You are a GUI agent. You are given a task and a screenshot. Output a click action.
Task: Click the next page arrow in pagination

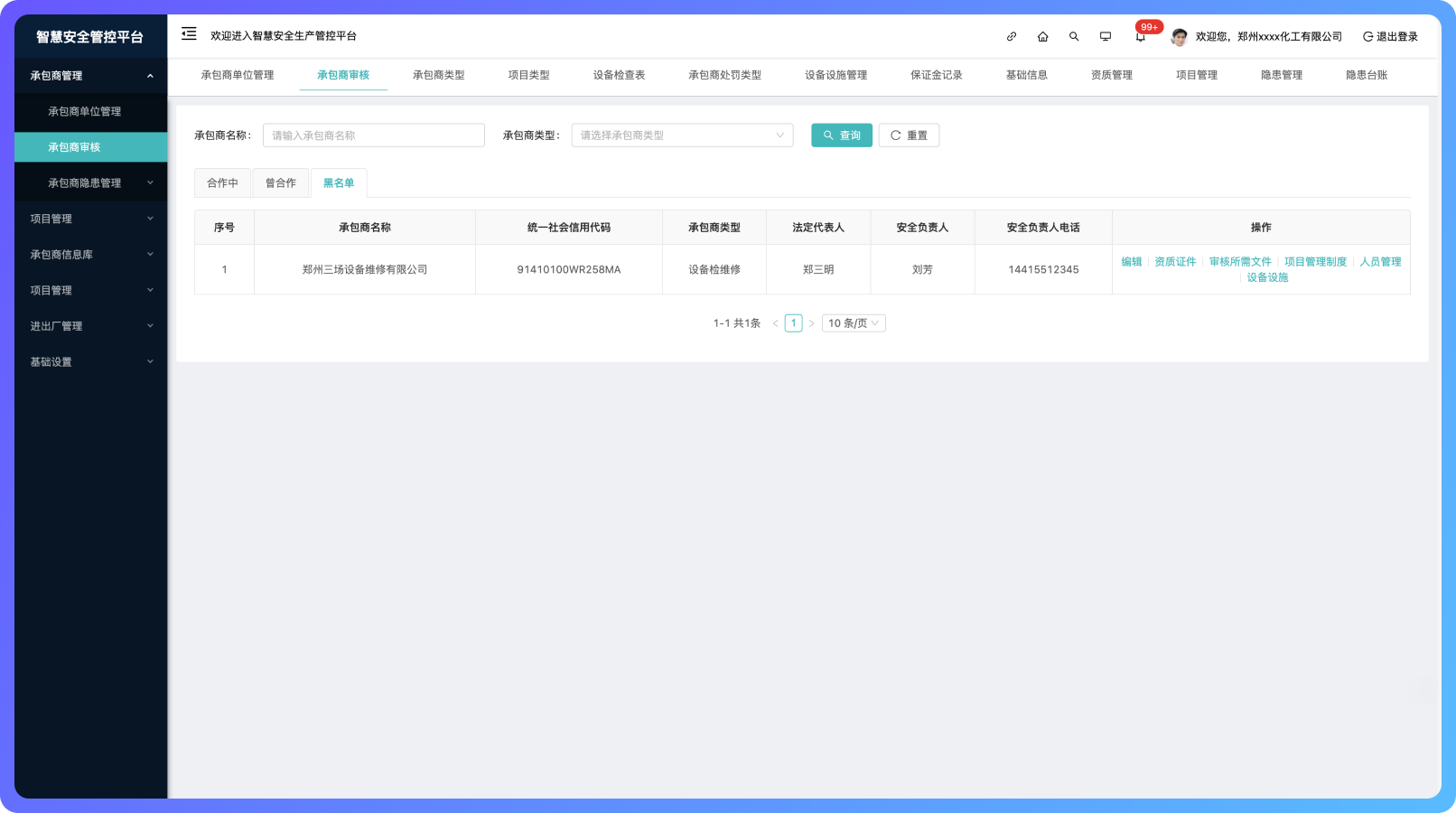pyautogui.click(x=811, y=323)
